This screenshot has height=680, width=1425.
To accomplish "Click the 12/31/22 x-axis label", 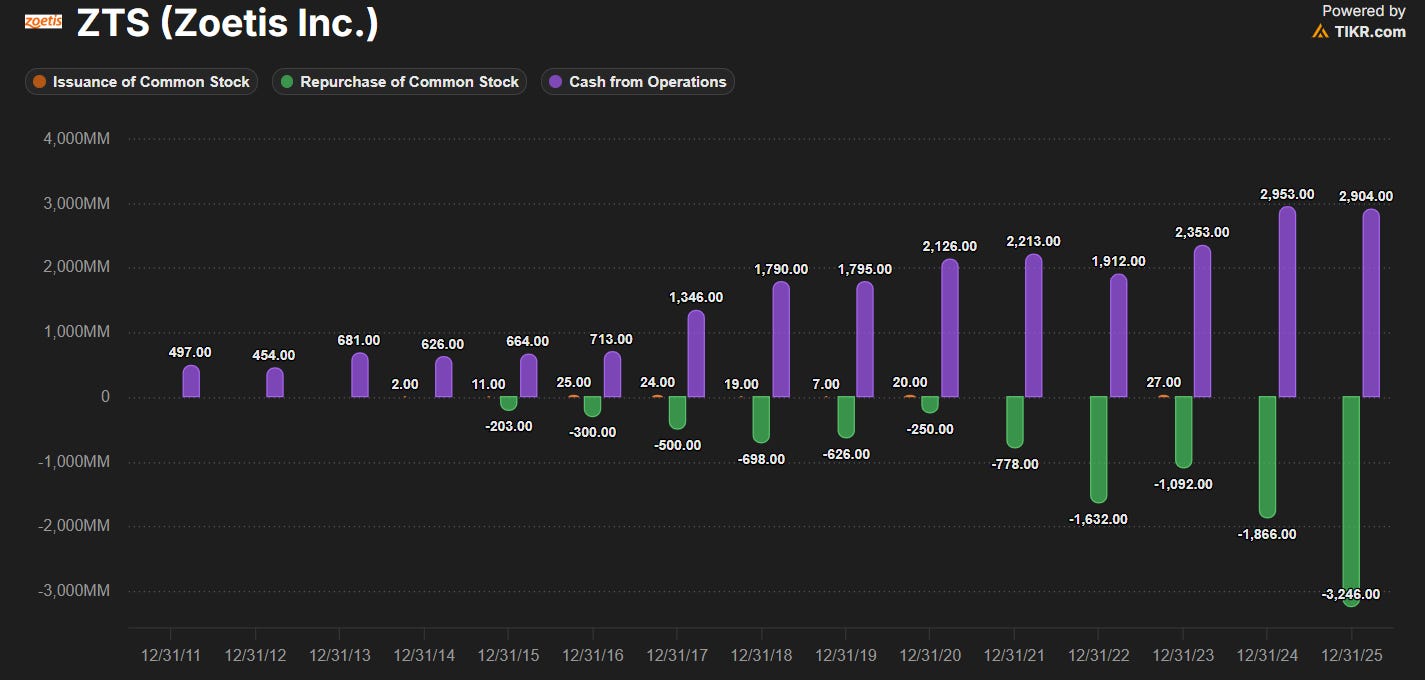I will click(1099, 656).
